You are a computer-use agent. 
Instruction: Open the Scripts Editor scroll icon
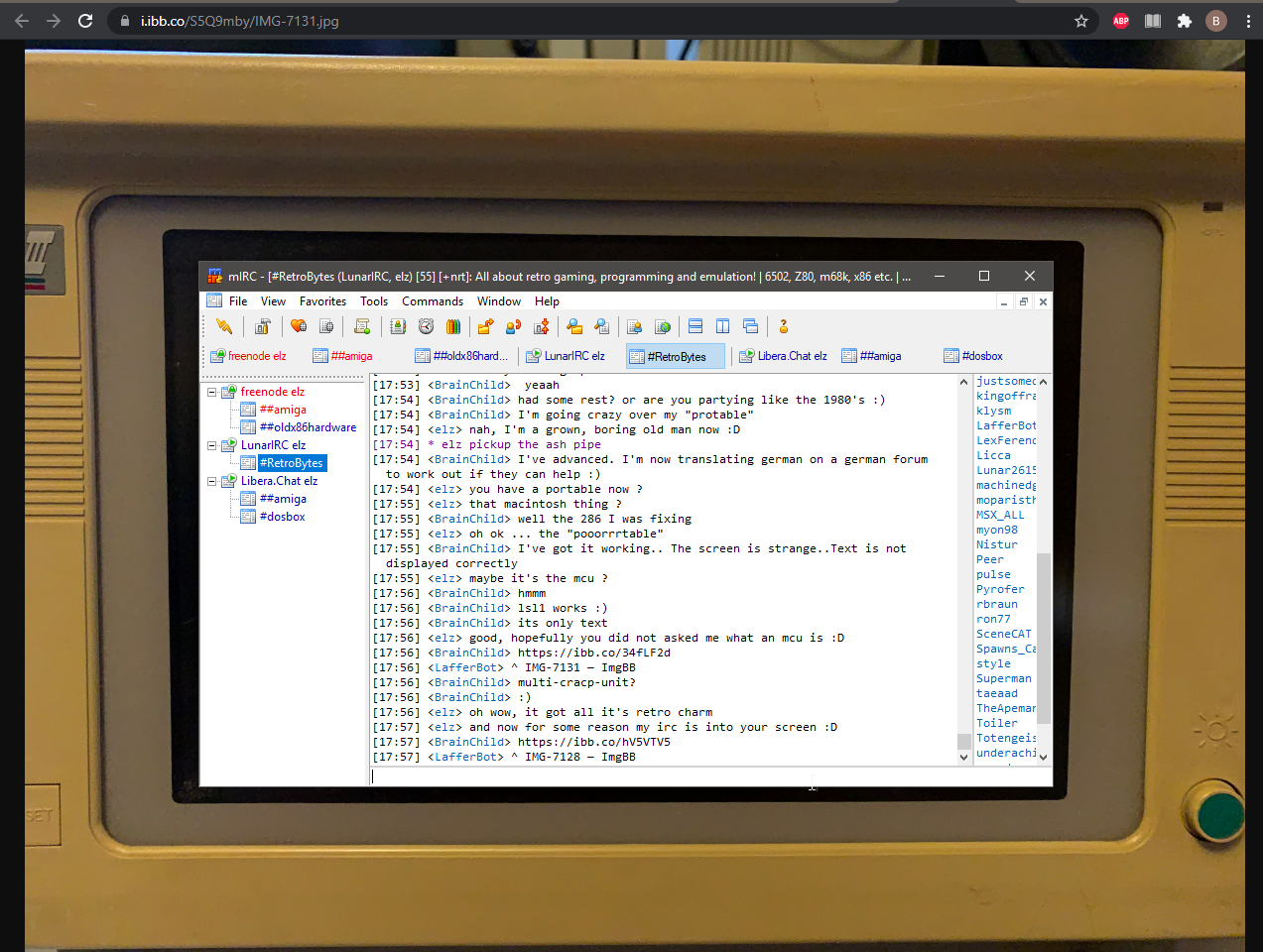pyautogui.click(x=362, y=326)
